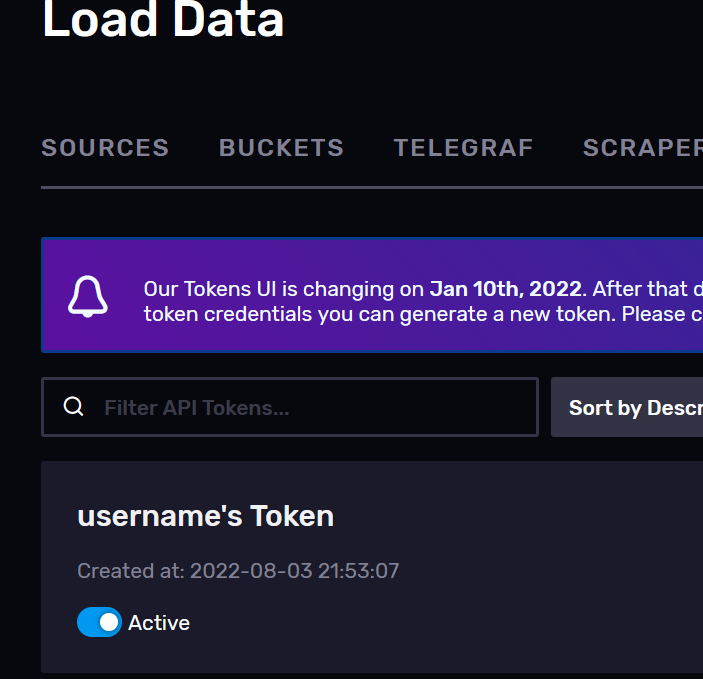Click the divider line beneath the tabs
Screen dimensions: 703x679
pos(372,187)
